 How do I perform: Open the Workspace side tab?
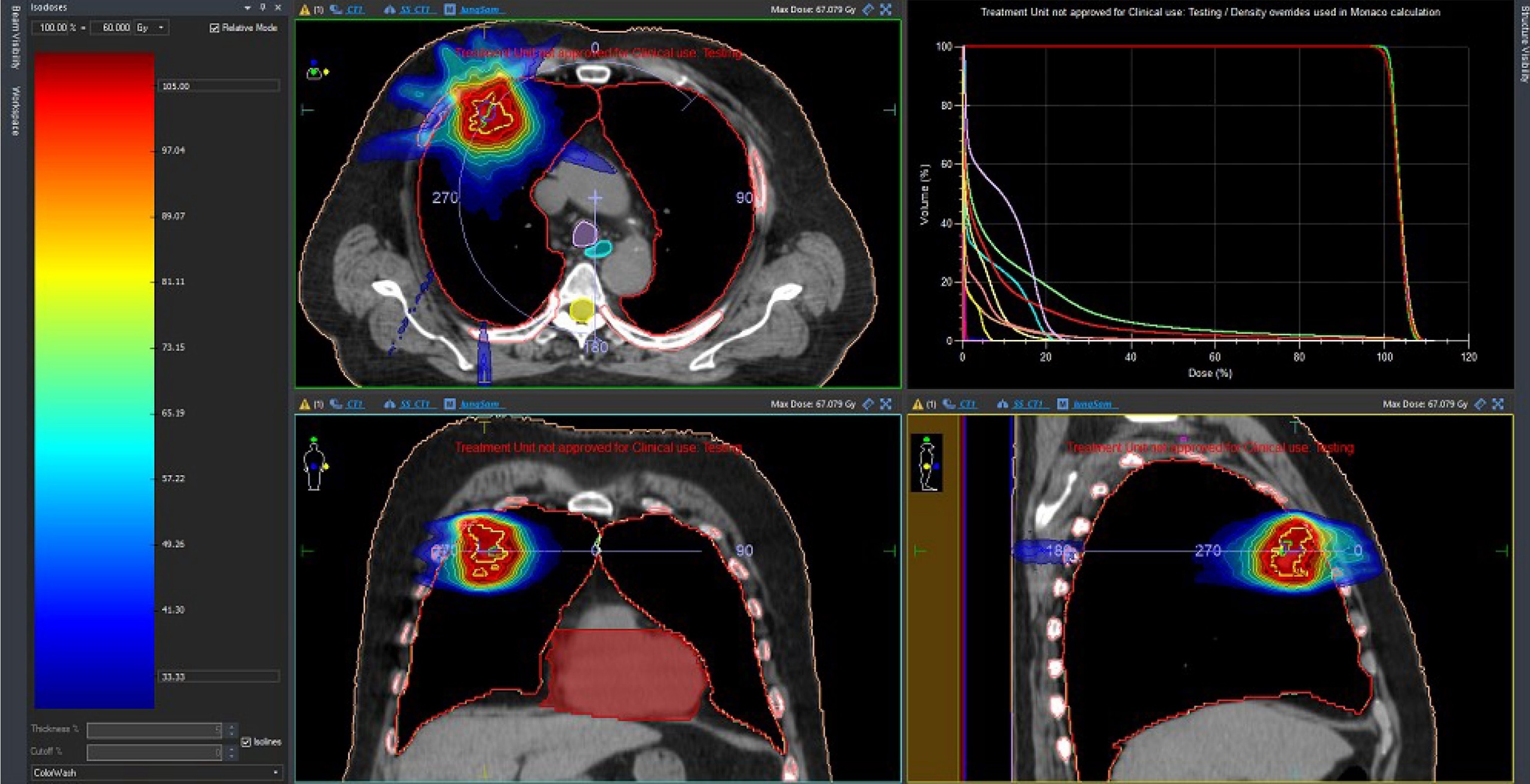click(x=16, y=111)
